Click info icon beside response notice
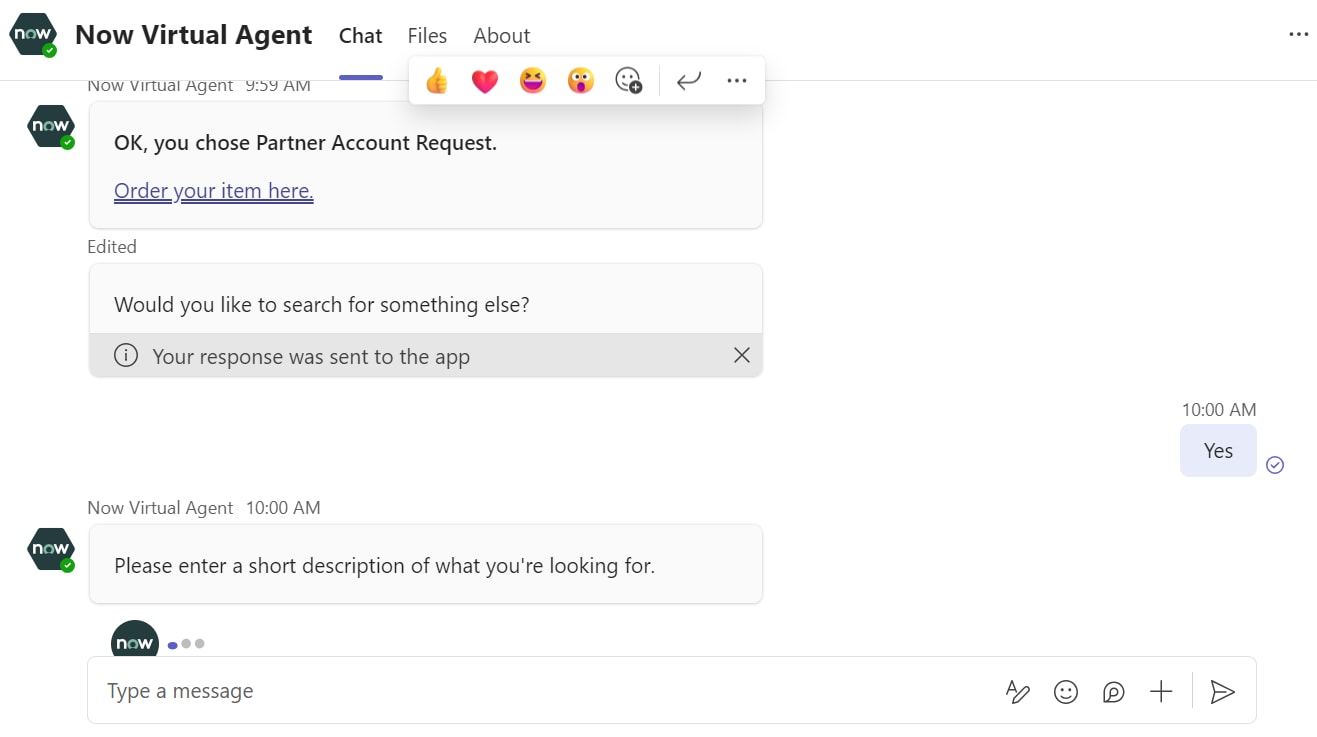Viewport: 1317px width, 737px height. 126,355
